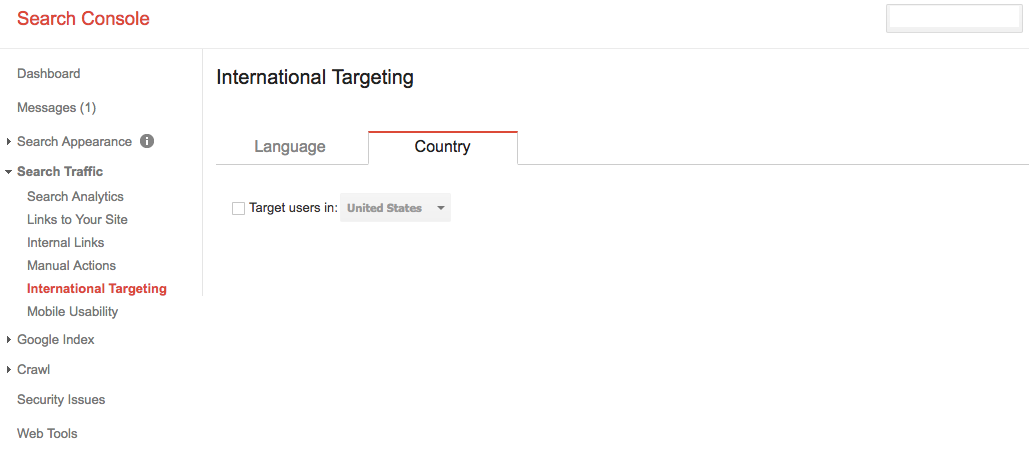Switch to the Language tab
Viewport: 1029px width, 449px height.
[x=290, y=146]
